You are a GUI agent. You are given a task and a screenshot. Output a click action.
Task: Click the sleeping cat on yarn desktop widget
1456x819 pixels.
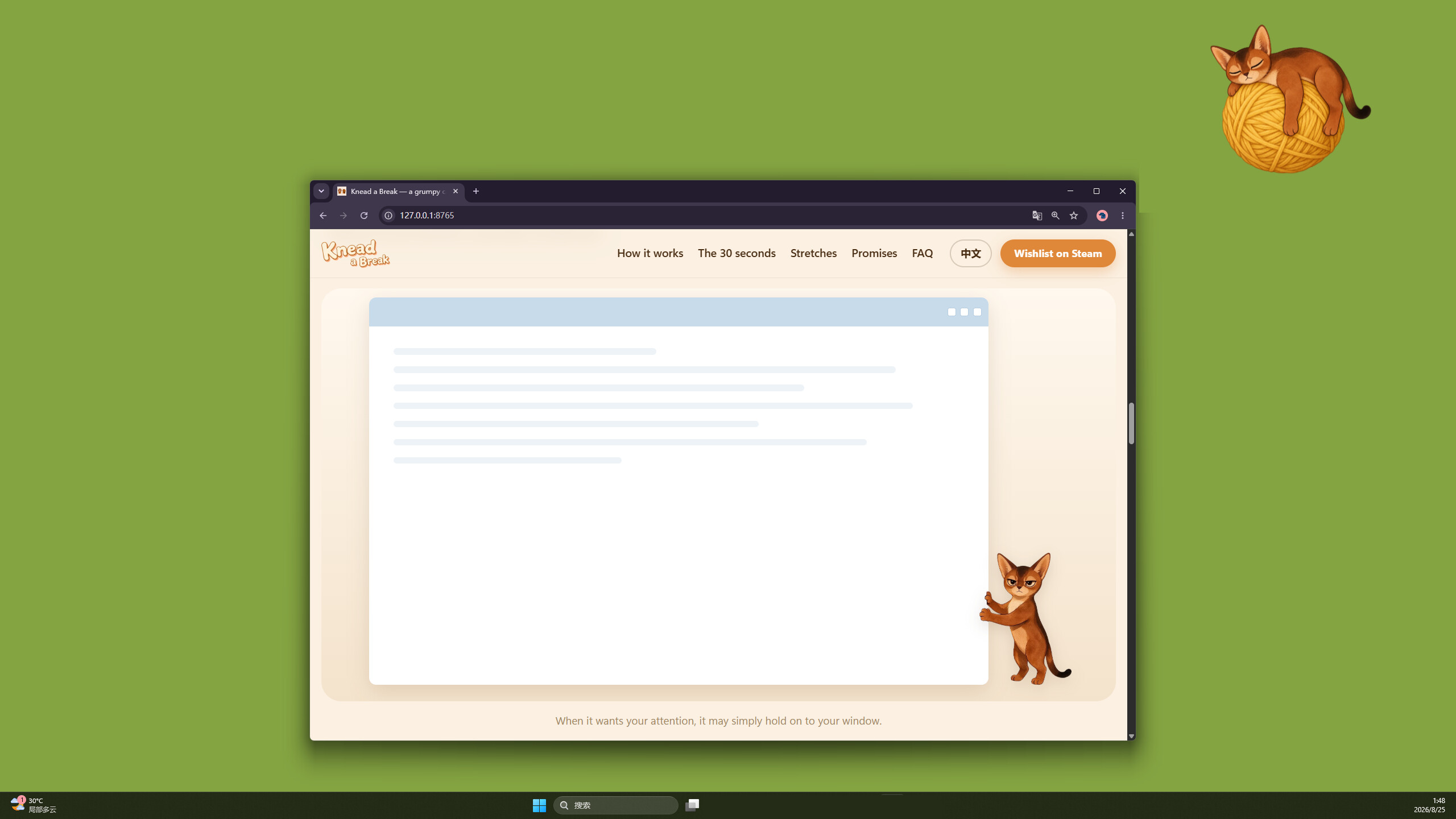(1290, 99)
